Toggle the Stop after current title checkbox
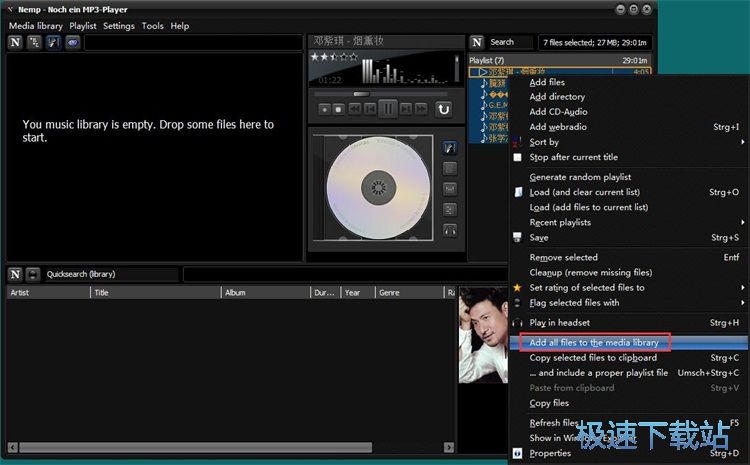The image size is (750, 465). coord(517,157)
